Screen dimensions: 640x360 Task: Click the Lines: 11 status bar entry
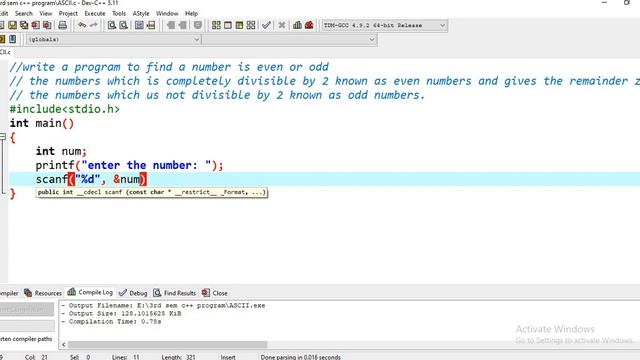coord(126,357)
